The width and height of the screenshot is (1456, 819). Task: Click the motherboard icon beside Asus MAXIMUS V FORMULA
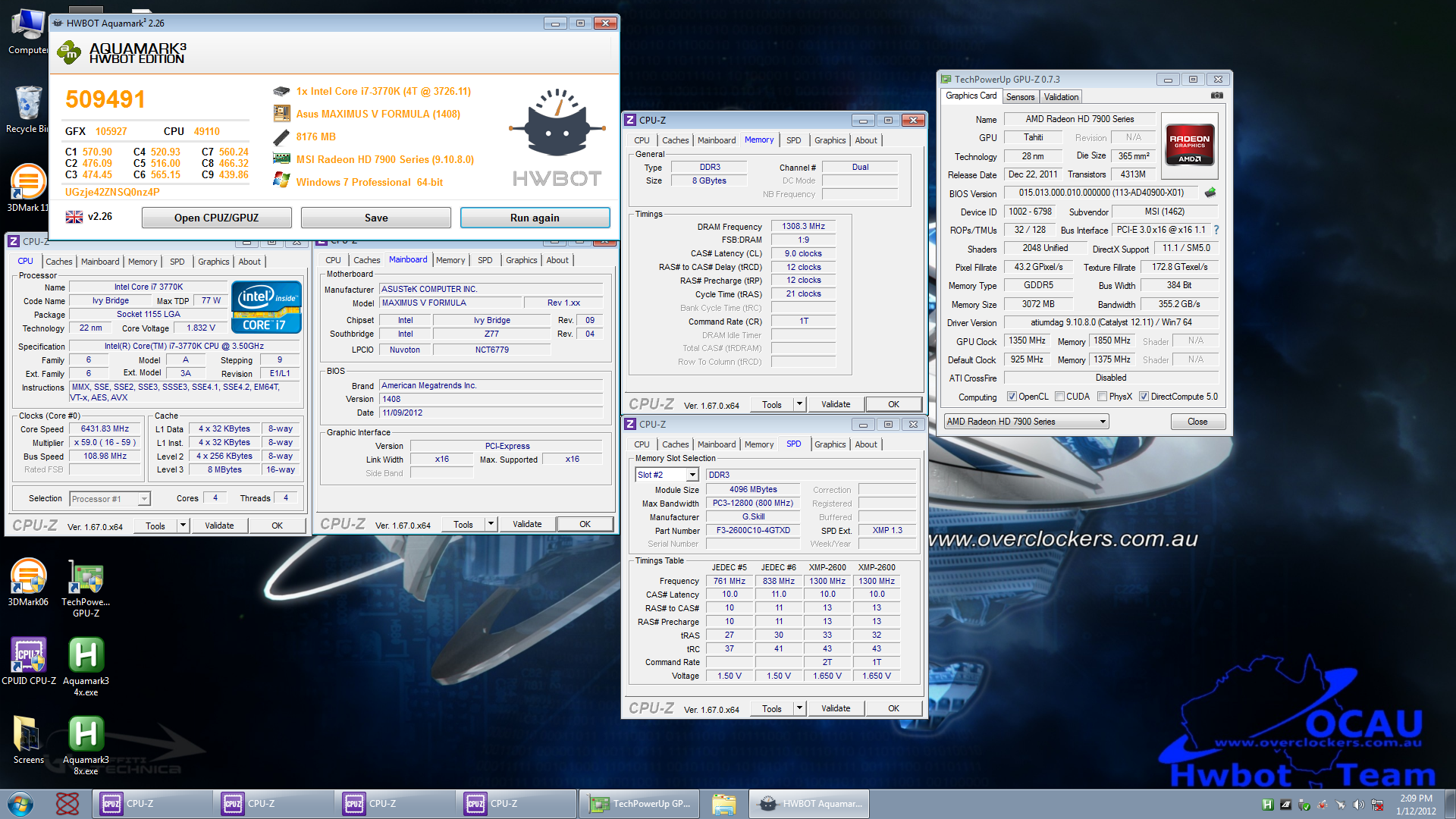tap(281, 114)
